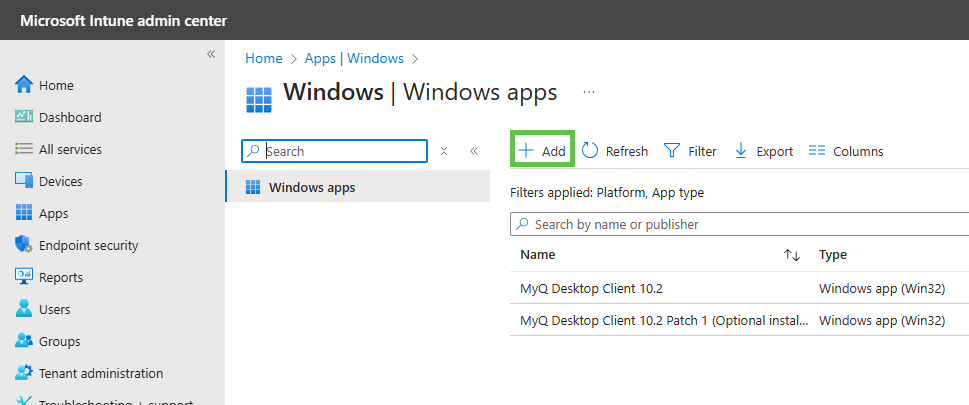This screenshot has width=969, height=405.
Task: Open the Columns chooser
Action: tap(845, 151)
